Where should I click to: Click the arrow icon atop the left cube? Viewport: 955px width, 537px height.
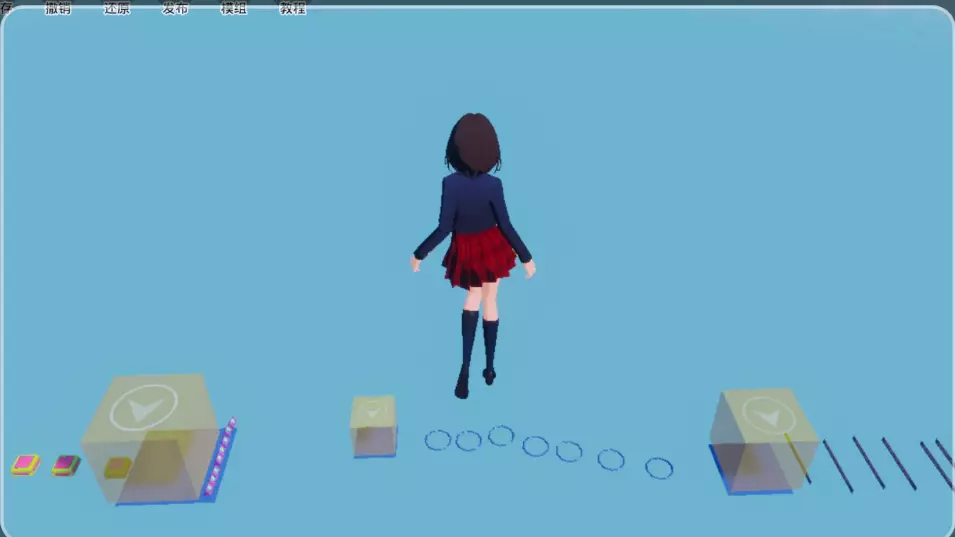(144, 407)
